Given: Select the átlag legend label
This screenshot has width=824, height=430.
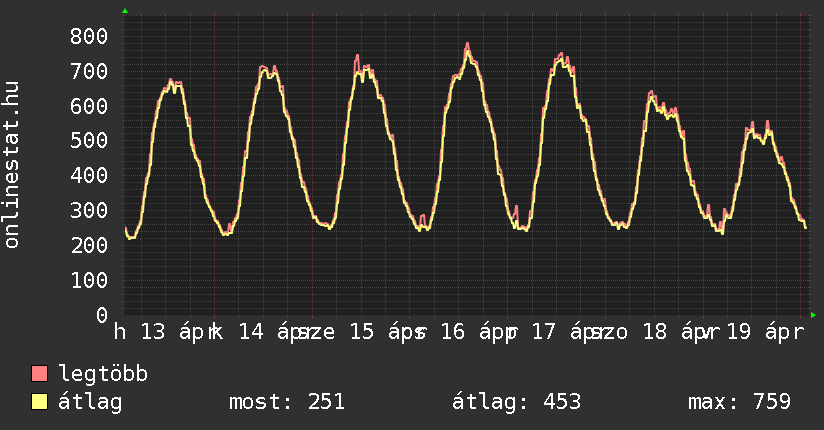Looking at the screenshot, I should click(x=90, y=402).
